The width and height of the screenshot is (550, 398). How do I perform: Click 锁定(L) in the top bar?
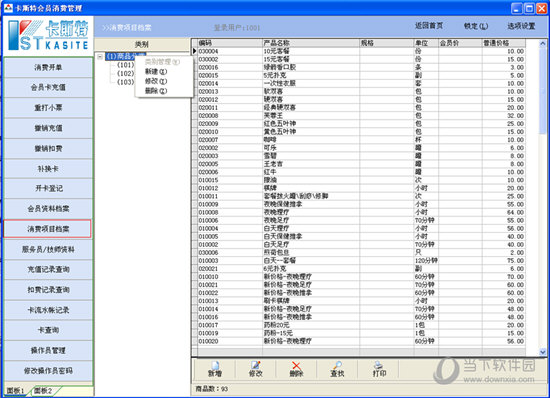pos(476,26)
